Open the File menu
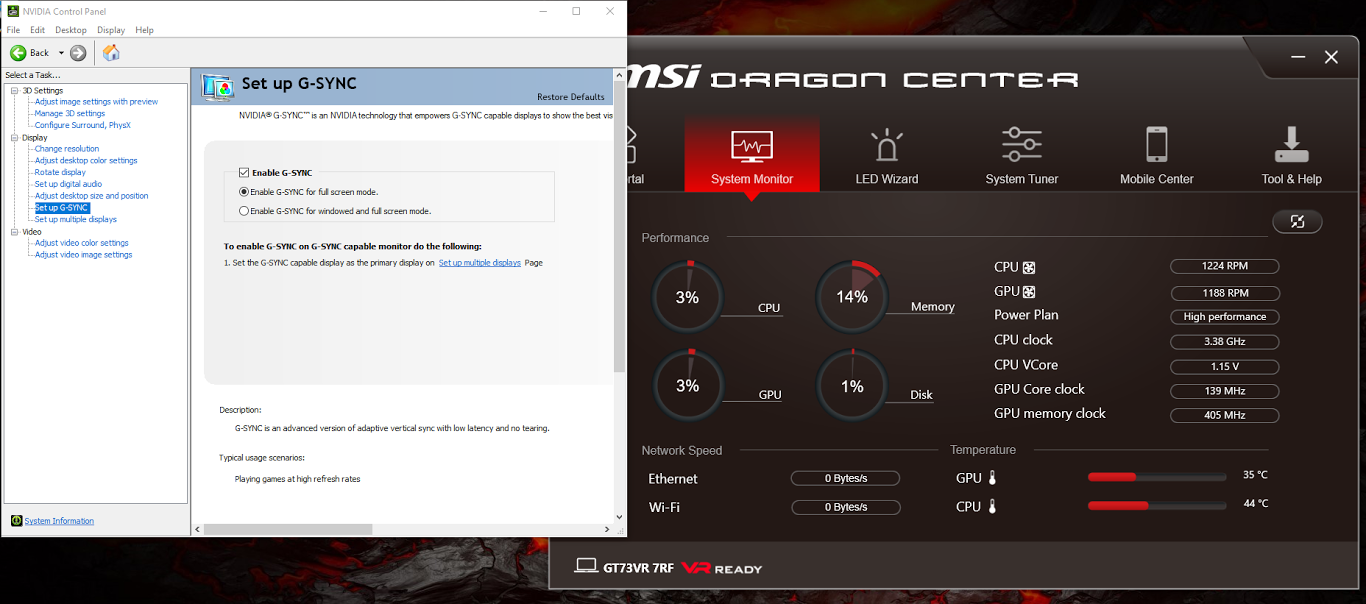 click(13, 30)
